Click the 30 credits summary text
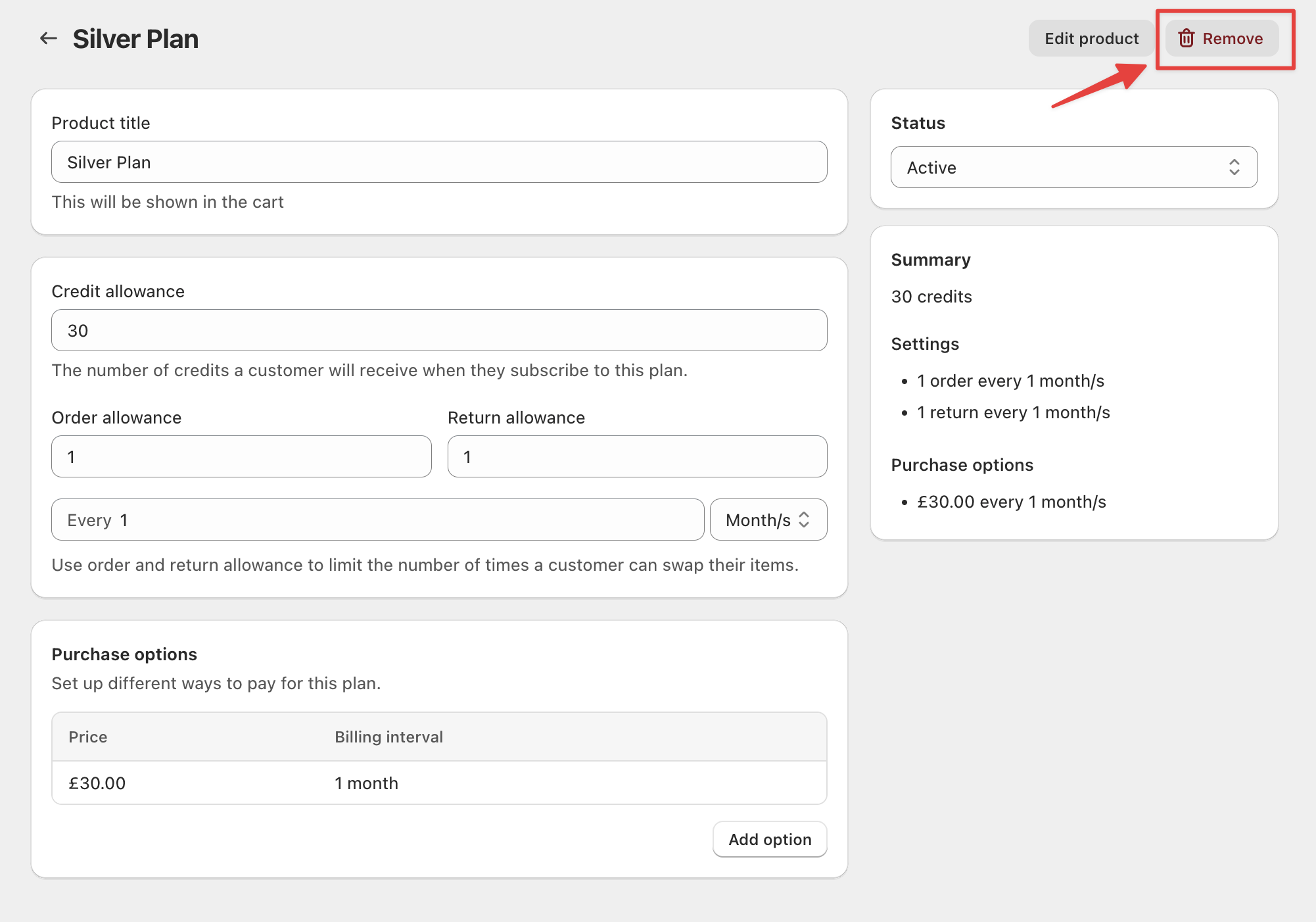Viewport: 1316px width, 922px height. click(931, 296)
